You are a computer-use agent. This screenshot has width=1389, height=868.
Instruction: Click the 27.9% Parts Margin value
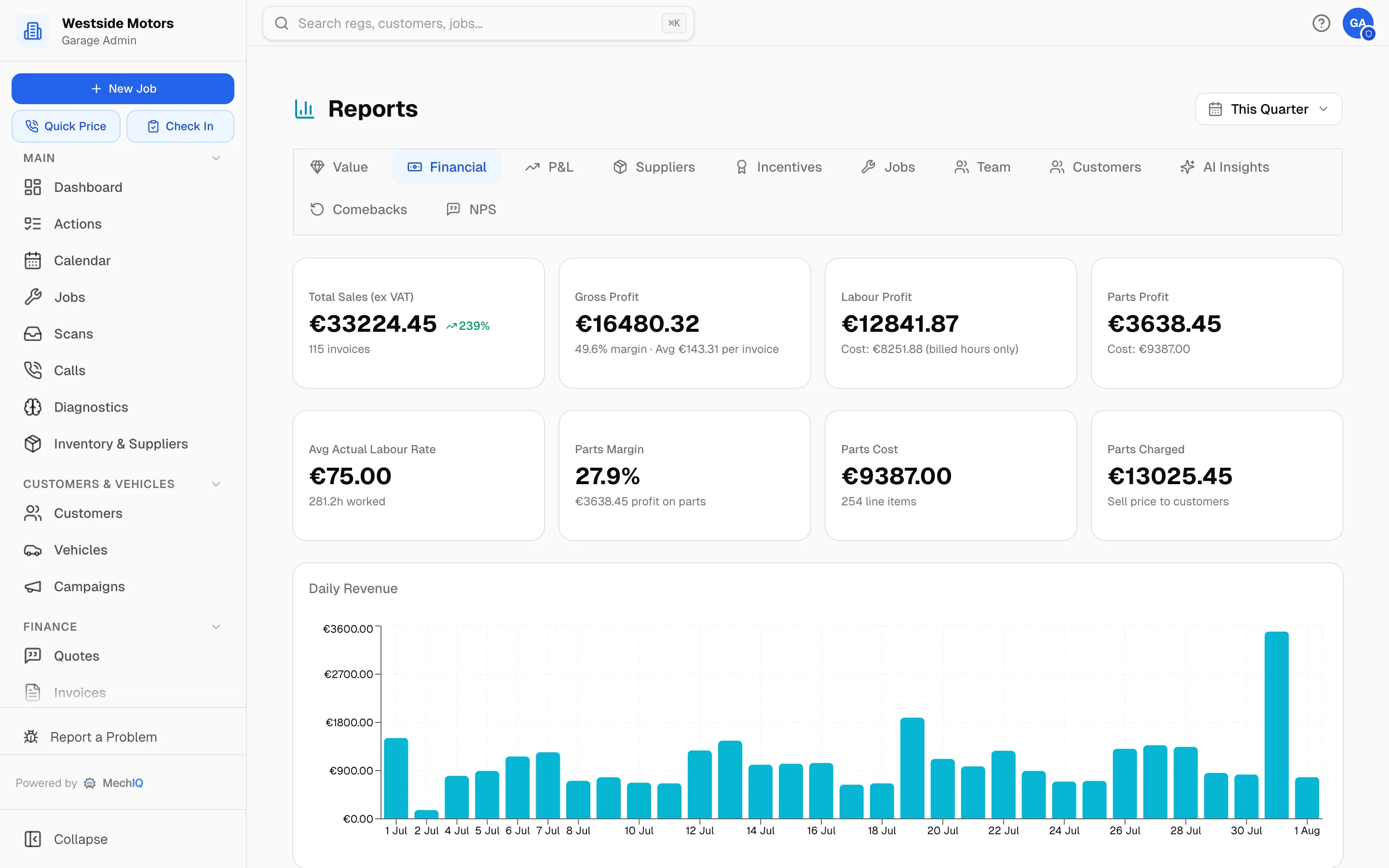point(607,476)
